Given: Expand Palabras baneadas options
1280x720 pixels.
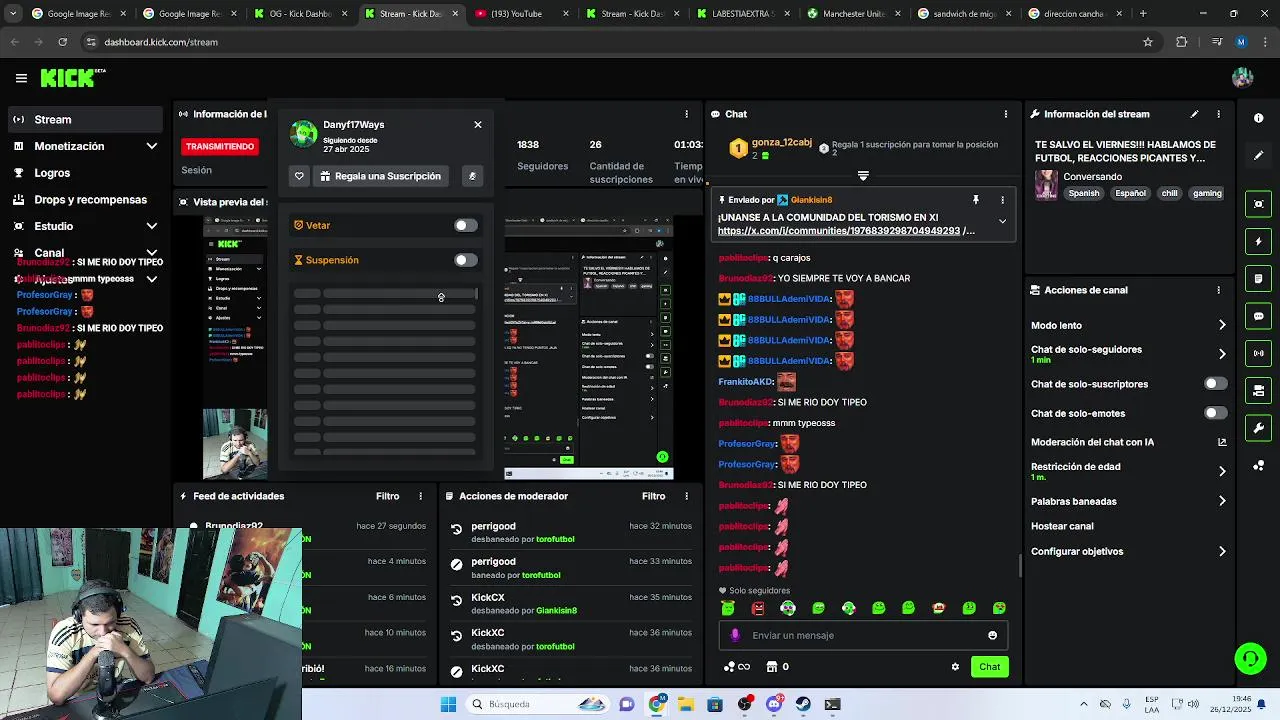Looking at the screenshot, I should [1222, 501].
